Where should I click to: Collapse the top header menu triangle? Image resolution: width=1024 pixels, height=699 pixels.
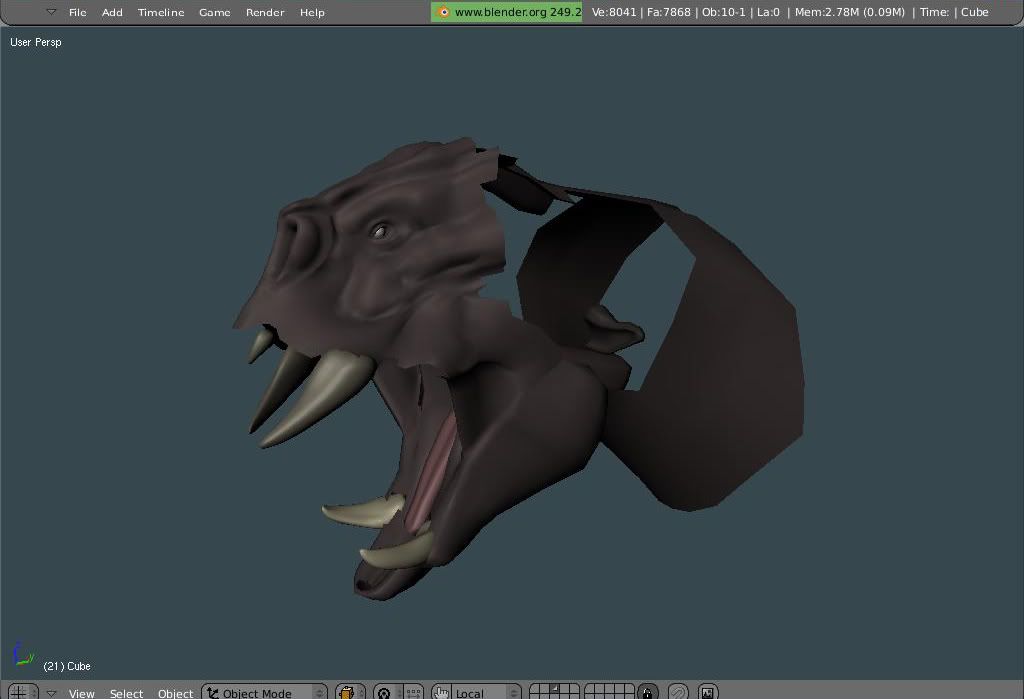point(51,12)
